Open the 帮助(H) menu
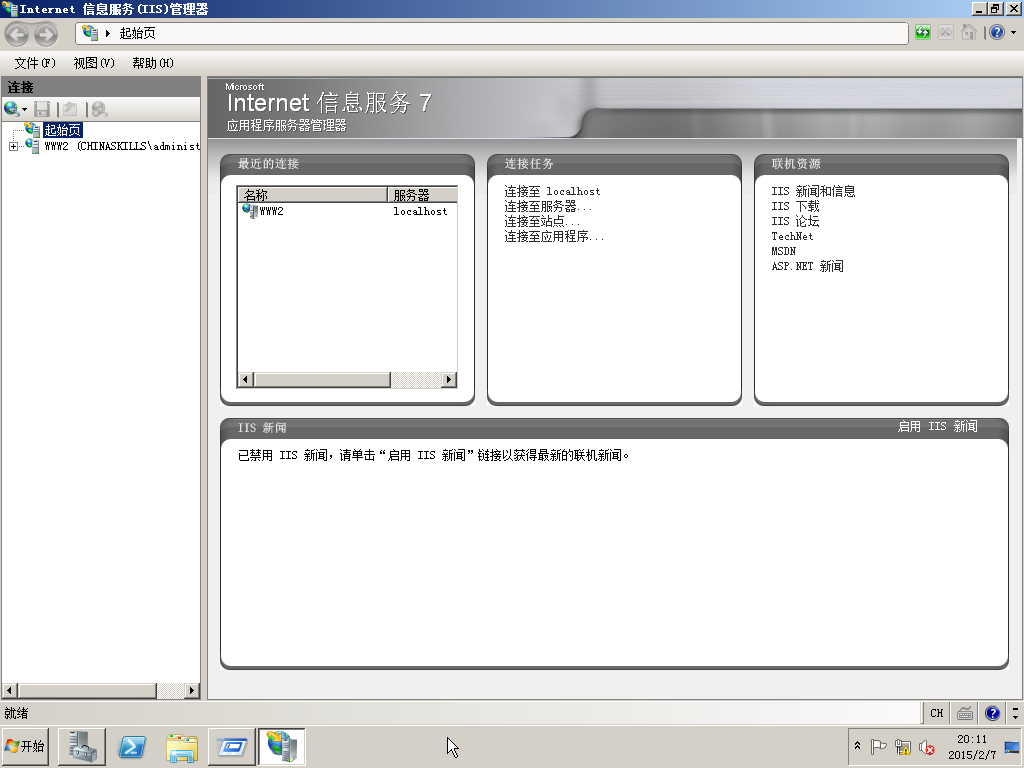Screen dimensions: 1024x768 (x=153, y=63)
